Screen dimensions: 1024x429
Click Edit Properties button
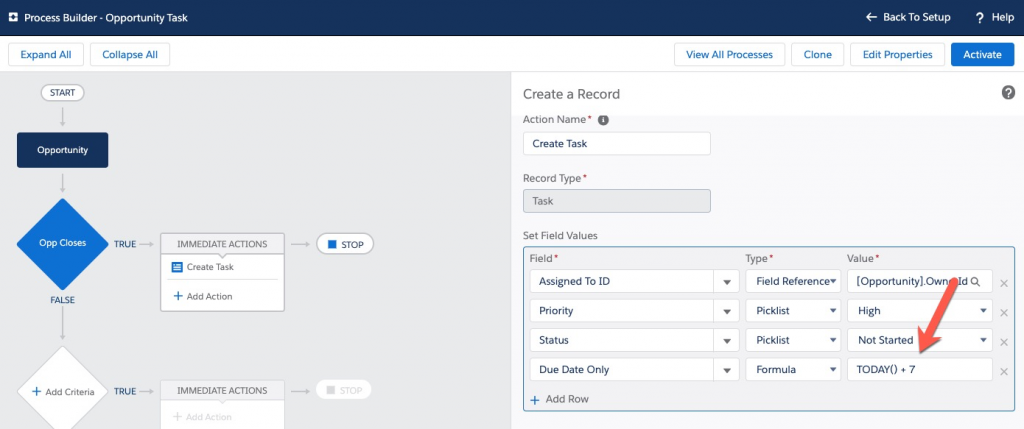tap(897, 54)
